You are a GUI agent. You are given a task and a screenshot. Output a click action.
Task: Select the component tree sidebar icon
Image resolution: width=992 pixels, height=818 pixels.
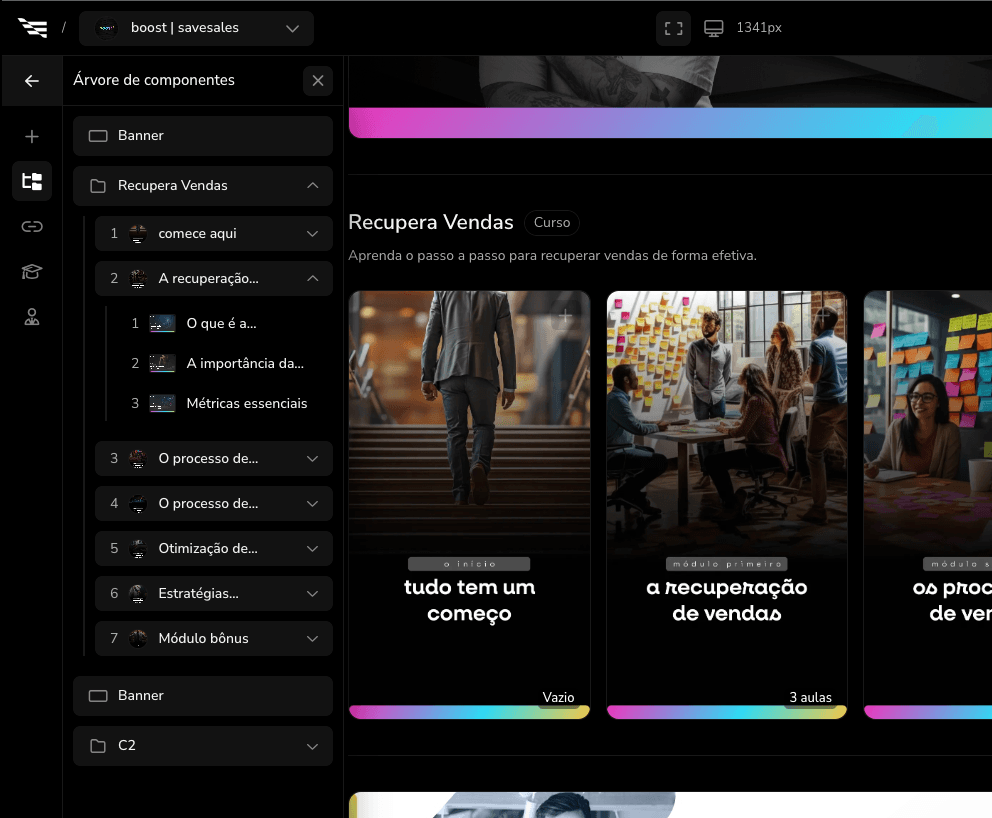tap(32, 181)
